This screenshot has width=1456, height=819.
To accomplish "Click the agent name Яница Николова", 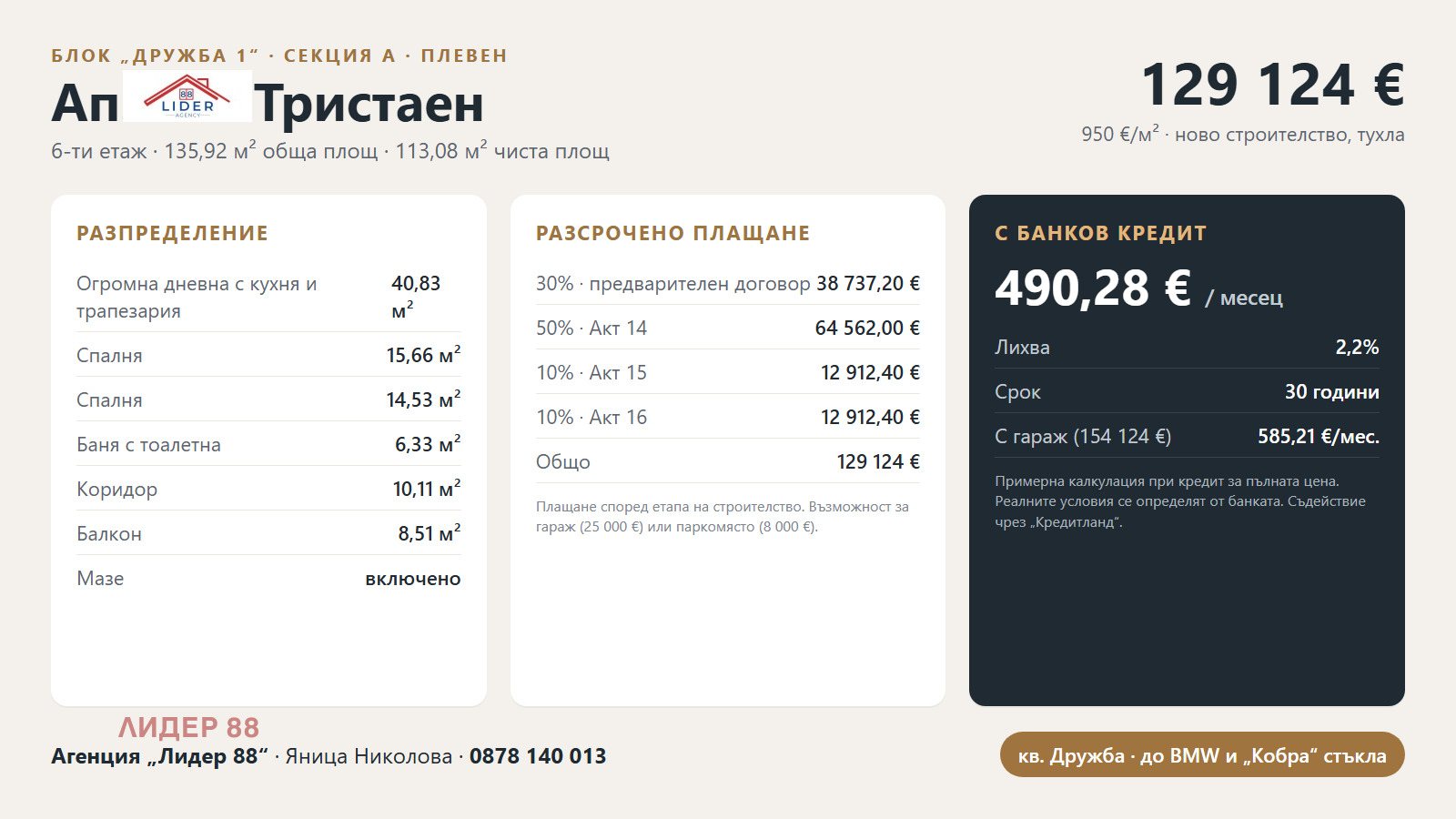I will pos(369,755).
